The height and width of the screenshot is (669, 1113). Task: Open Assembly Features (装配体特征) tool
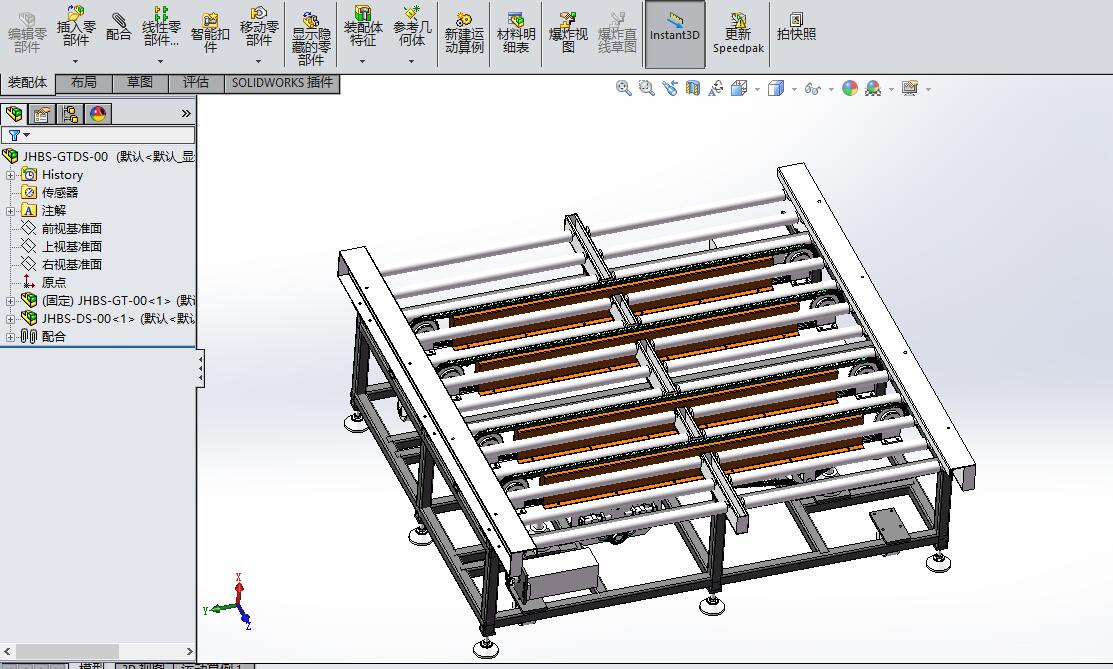(363, 27)
